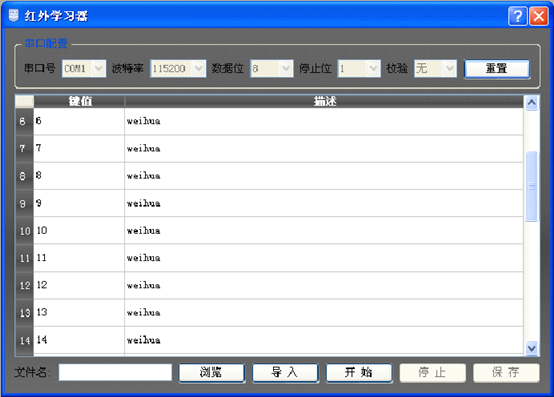Click weihua description in row 8
This screenshot has width=554, height=397.
click(x=324, y=176)
